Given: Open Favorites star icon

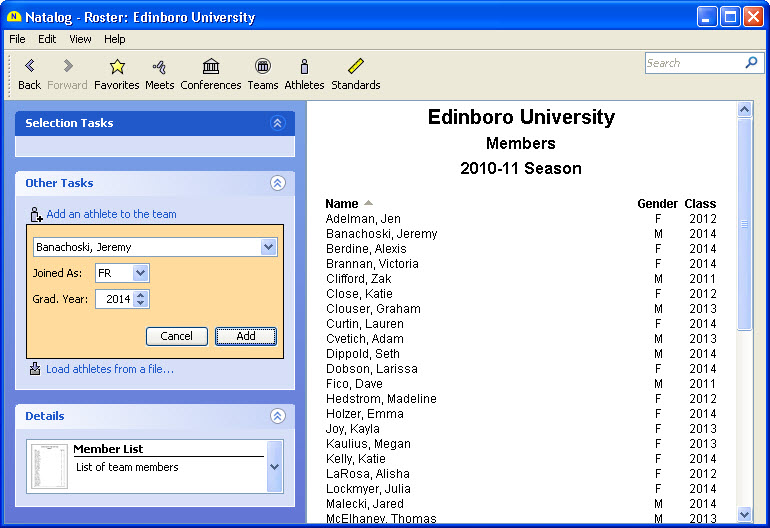Looking at the screenshot, I should click(x=116, y=67).
